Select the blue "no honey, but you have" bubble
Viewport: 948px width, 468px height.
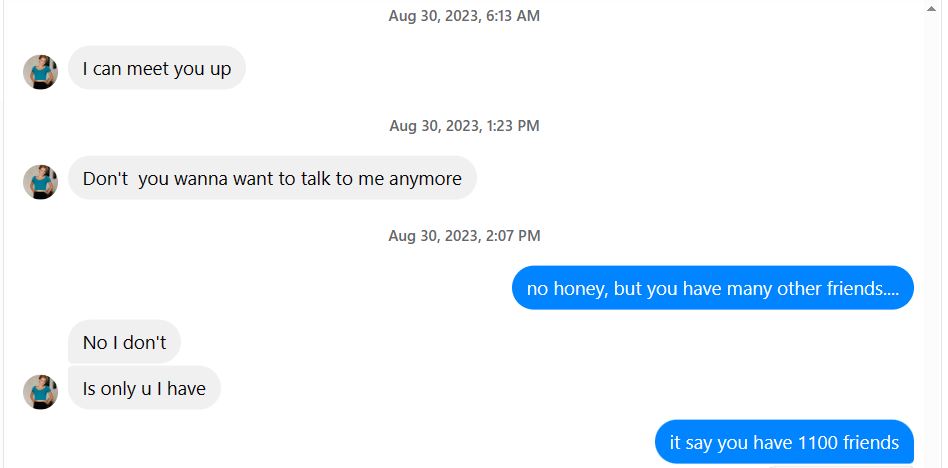[713, 288]
